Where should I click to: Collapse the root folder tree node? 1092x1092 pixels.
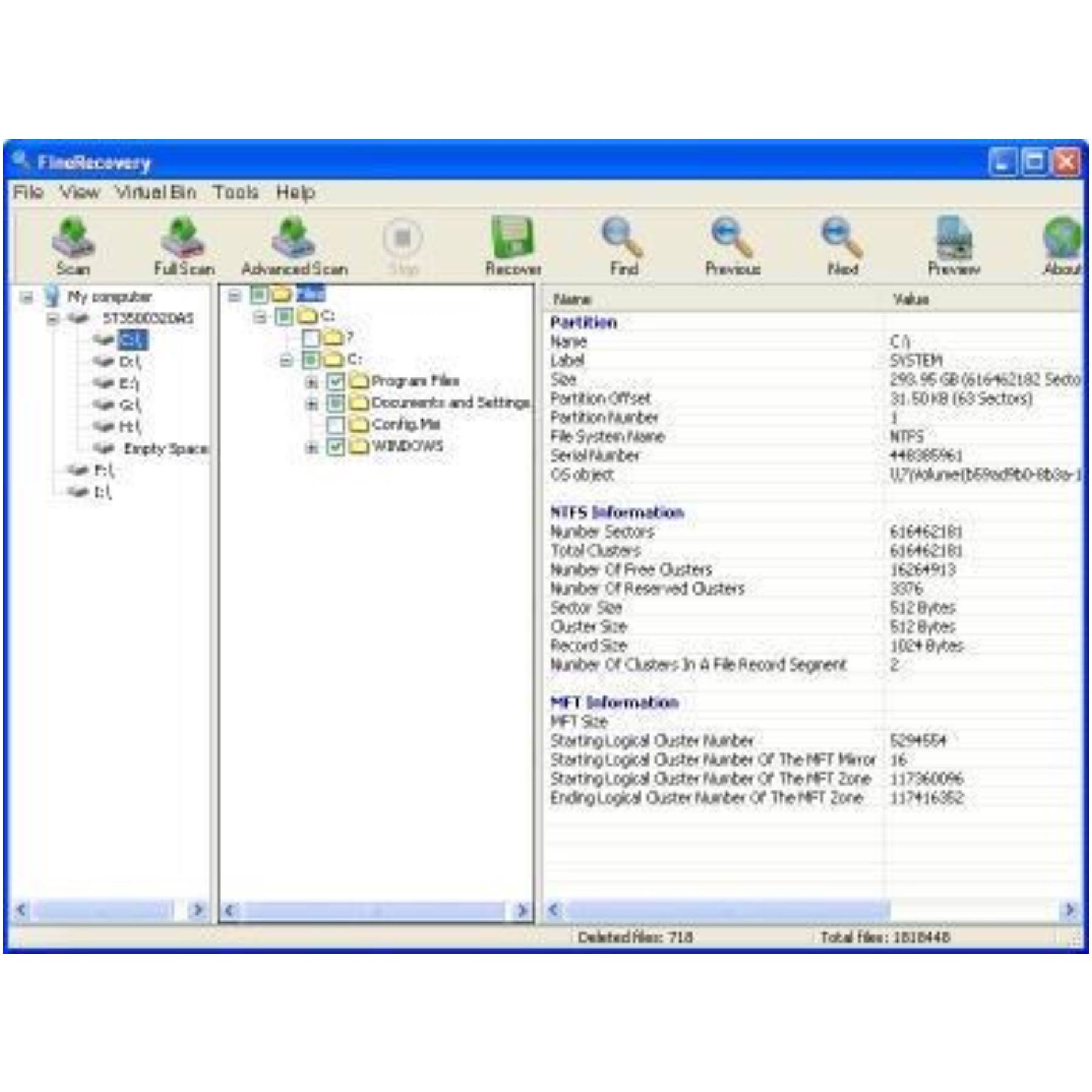(234, 295)
